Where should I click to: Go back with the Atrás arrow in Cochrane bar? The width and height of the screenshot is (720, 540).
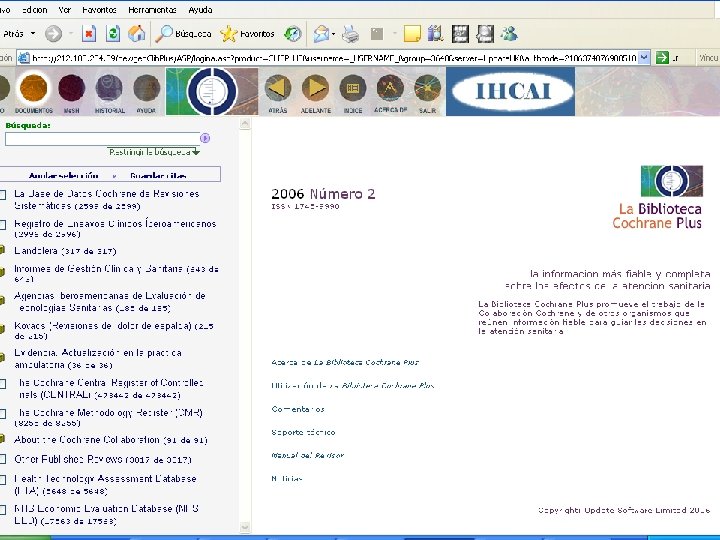pos(277,88)
